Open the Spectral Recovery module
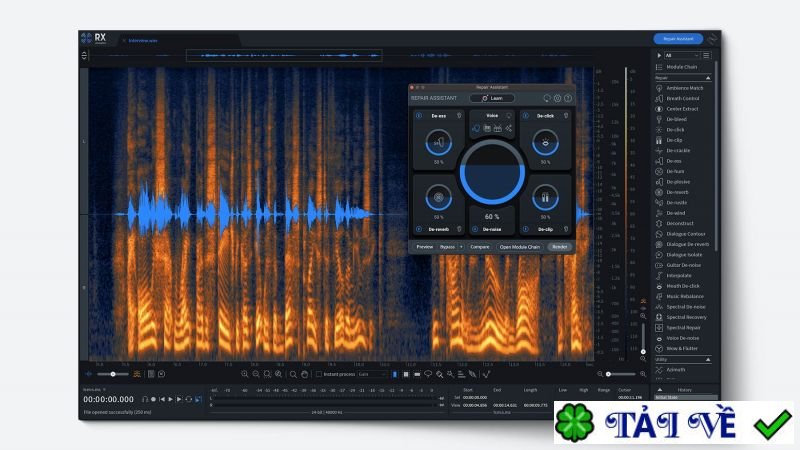The width and height of the screenshot is (800, 450). point(681,317)
